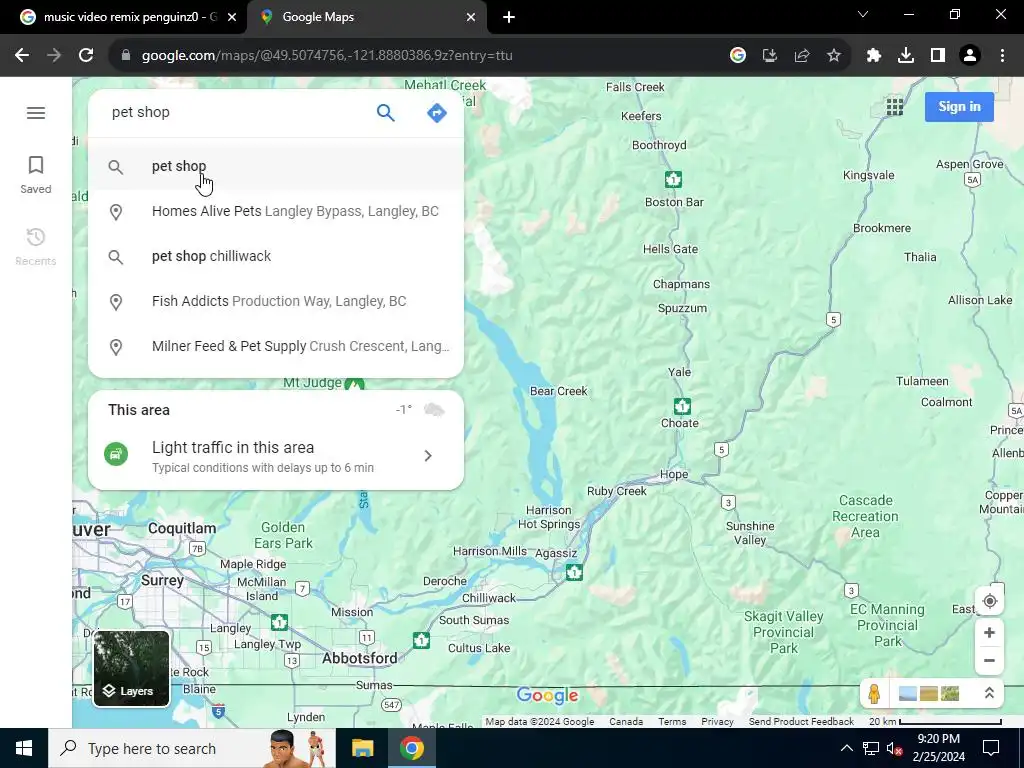
Task: Open the Terms link
Action: pos(672,722)
